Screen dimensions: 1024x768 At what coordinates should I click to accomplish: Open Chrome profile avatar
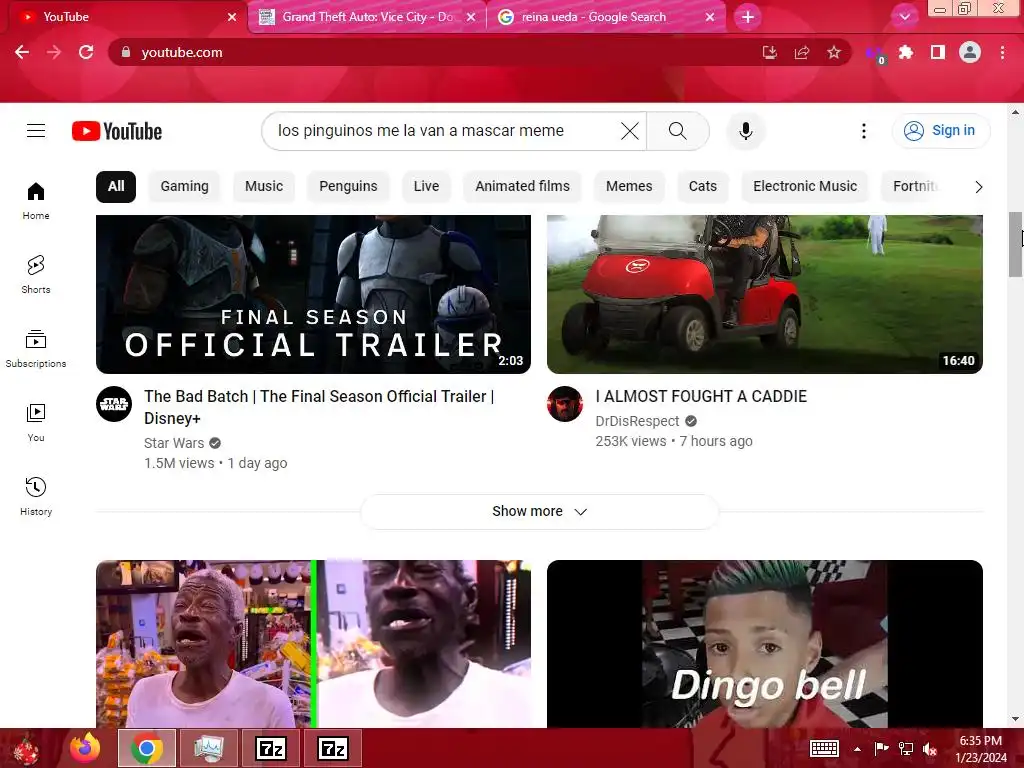click(x=970, y=52)
